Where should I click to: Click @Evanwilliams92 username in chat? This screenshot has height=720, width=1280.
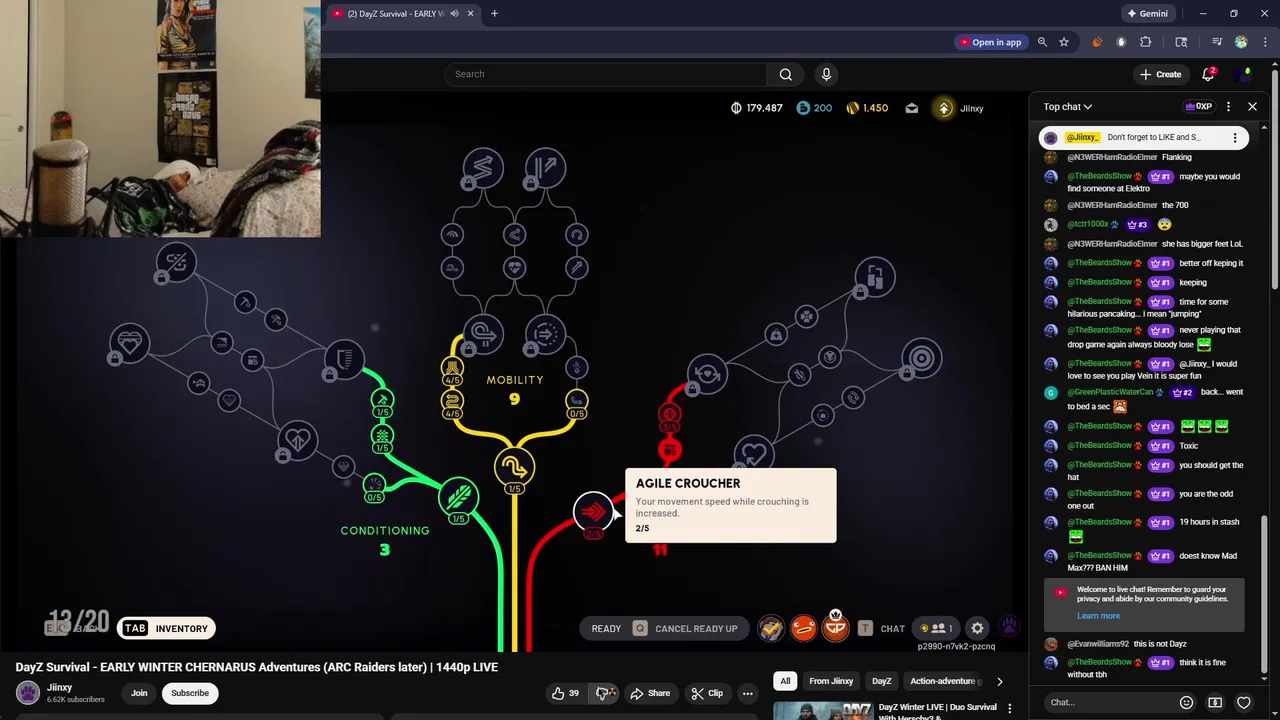coord(1098,644)
